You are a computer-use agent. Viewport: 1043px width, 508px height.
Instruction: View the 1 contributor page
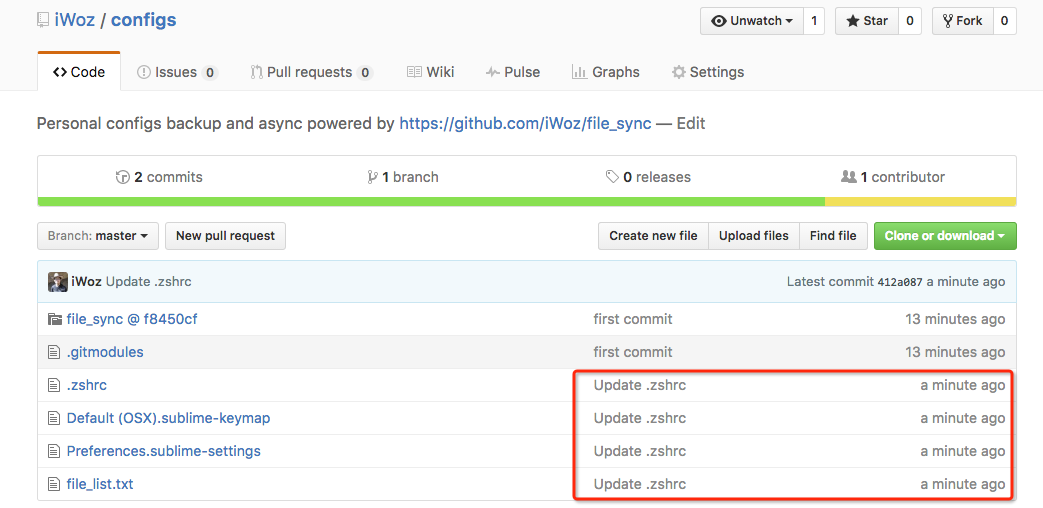(893, 177)
